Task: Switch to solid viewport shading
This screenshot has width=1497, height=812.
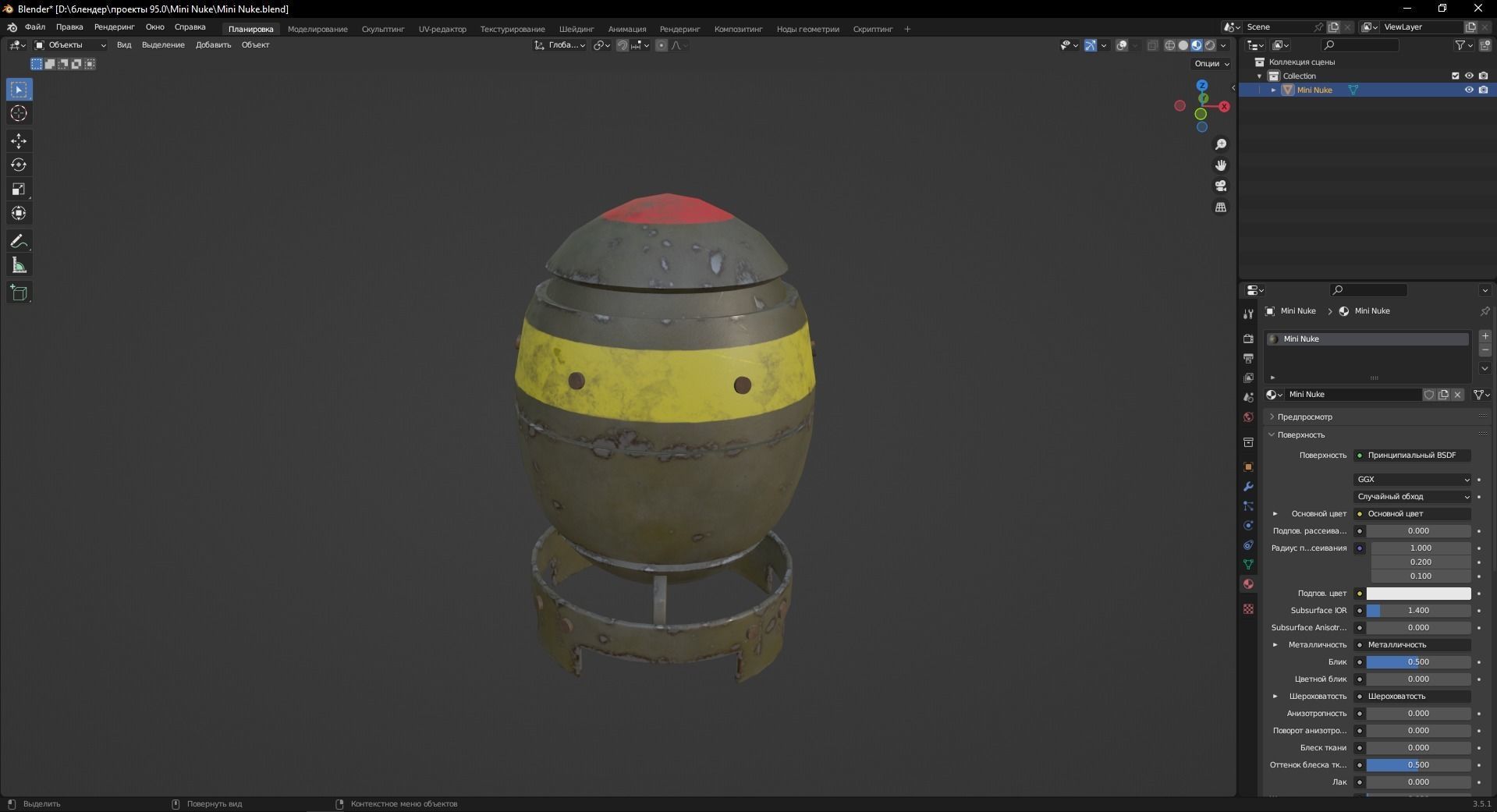Action: click(1183, 45)
